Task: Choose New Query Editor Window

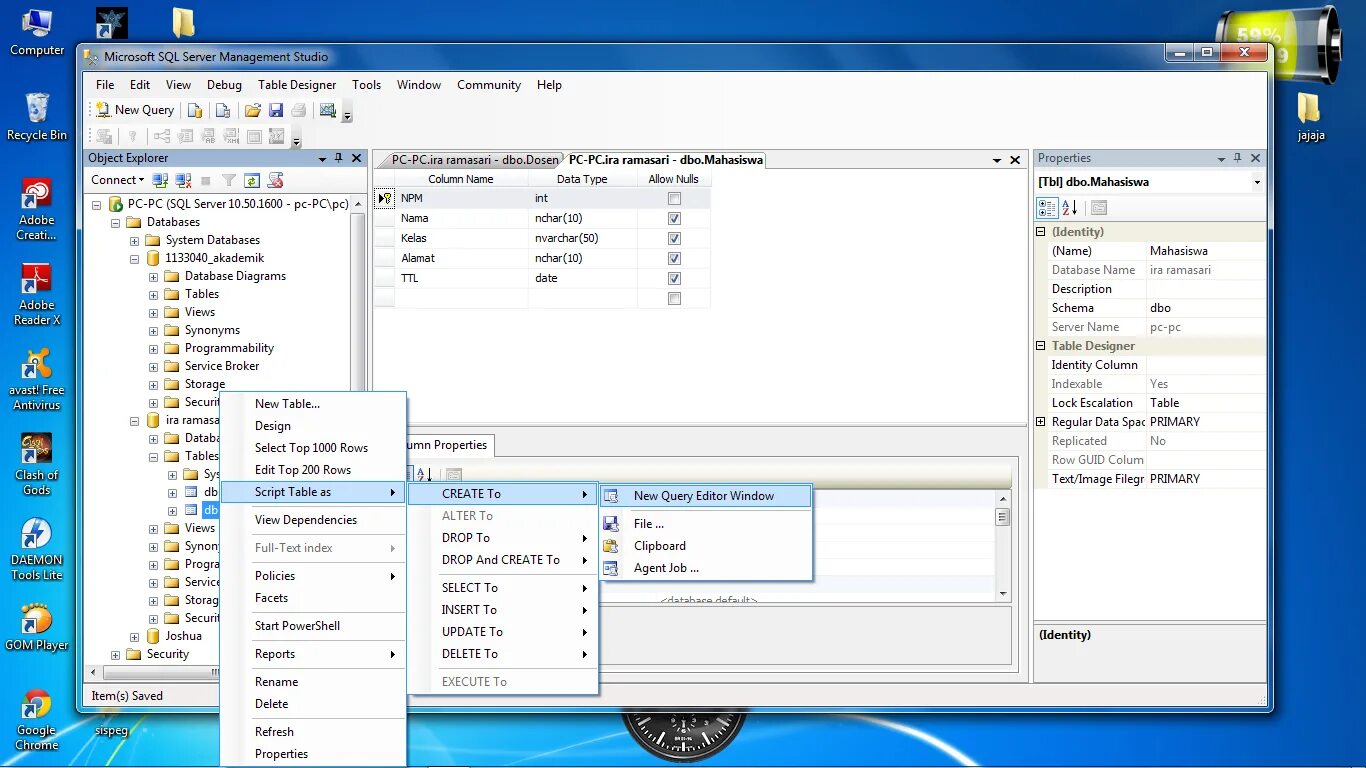Action: (x=705, y=496)
